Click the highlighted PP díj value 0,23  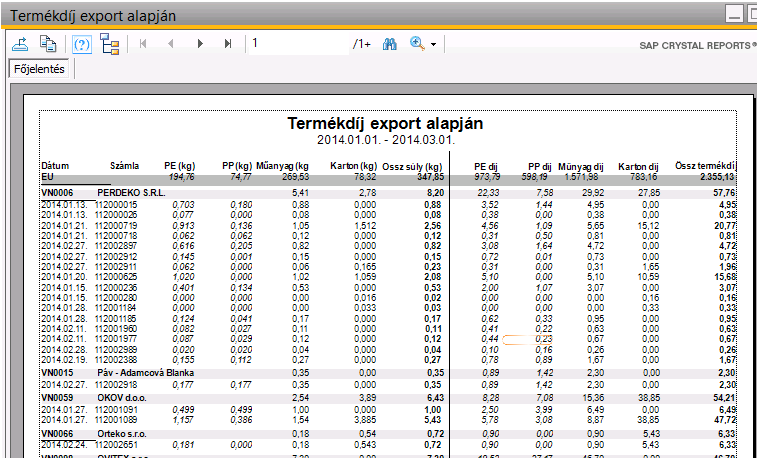(x=543, y=339)
